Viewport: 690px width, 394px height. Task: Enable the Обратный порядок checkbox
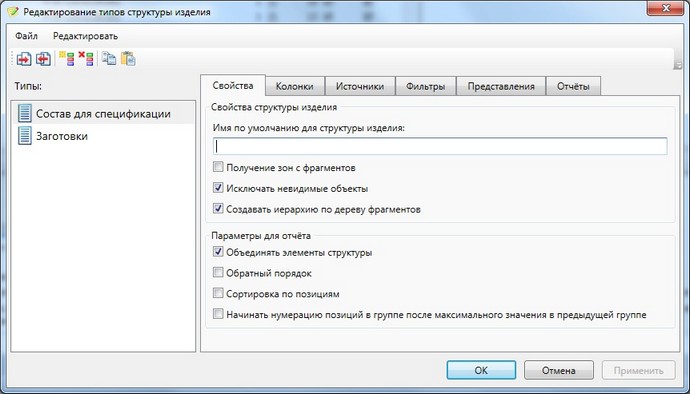tap(218, 272)
